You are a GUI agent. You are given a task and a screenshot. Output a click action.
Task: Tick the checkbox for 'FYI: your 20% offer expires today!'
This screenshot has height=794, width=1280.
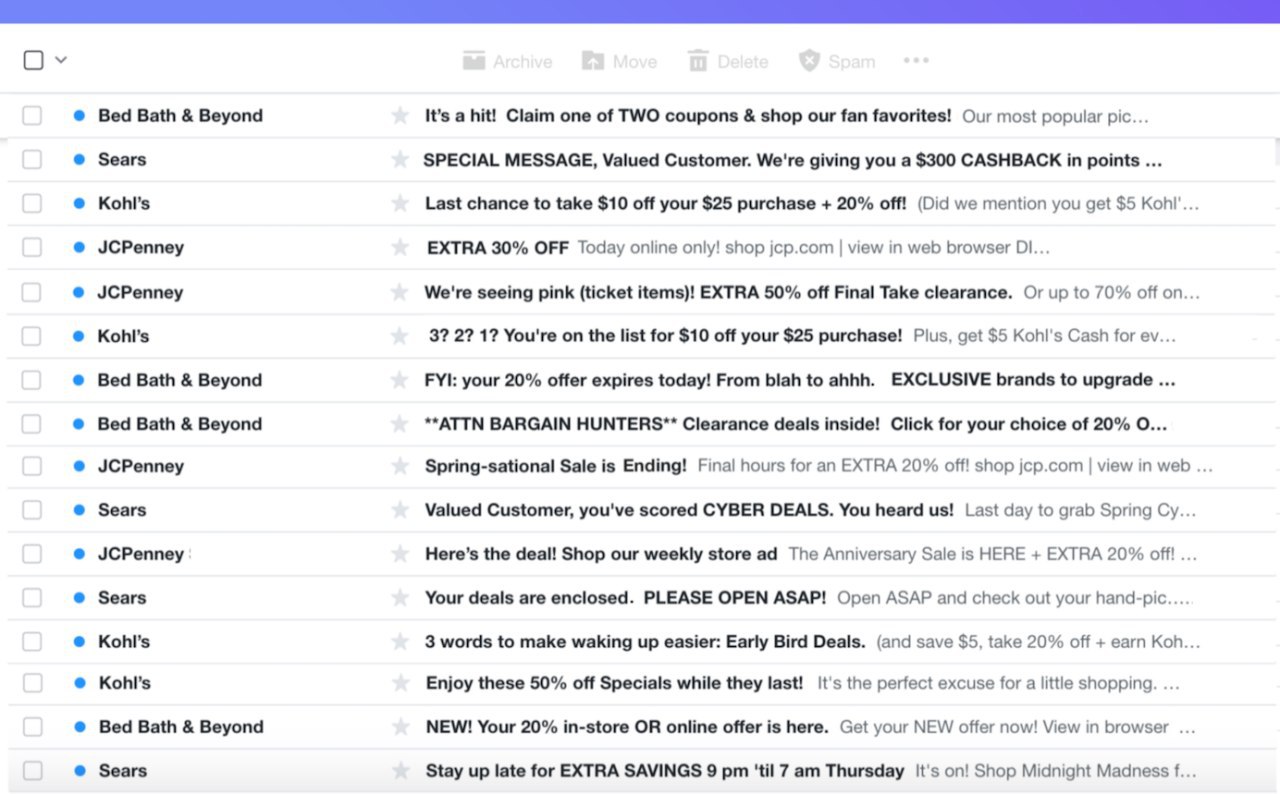[32, 380]
